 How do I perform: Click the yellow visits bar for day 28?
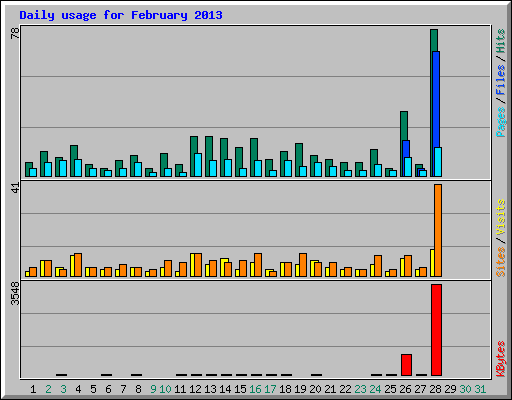tap(432, 263)
